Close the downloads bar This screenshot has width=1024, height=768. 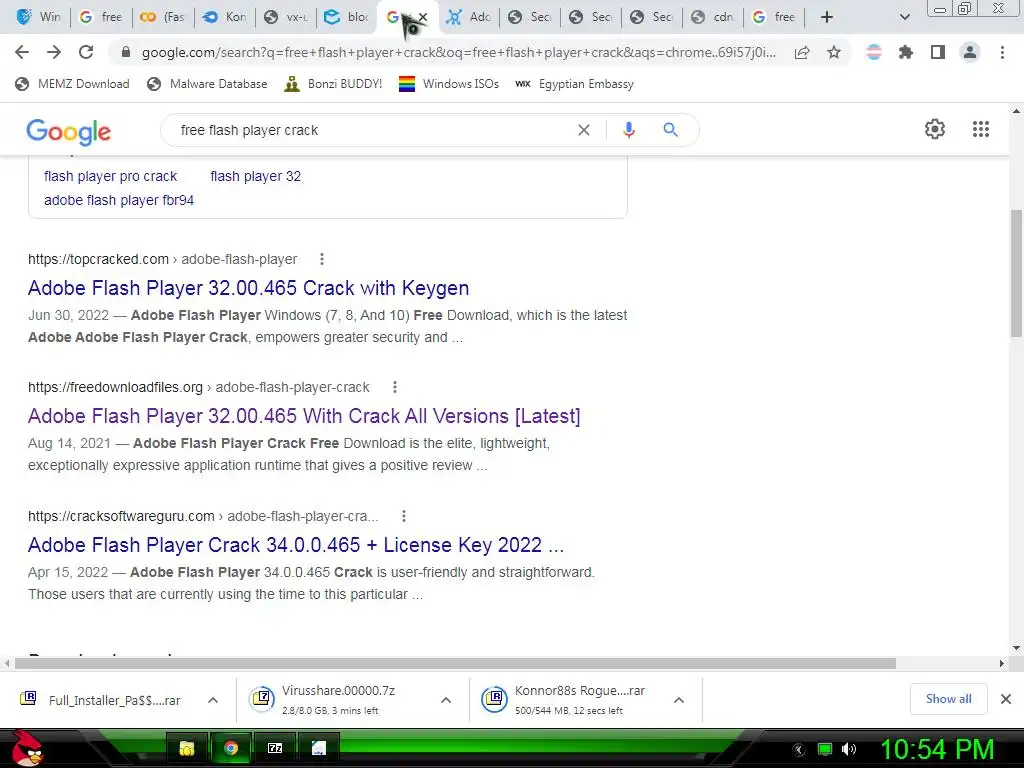tap(1006, 699)
